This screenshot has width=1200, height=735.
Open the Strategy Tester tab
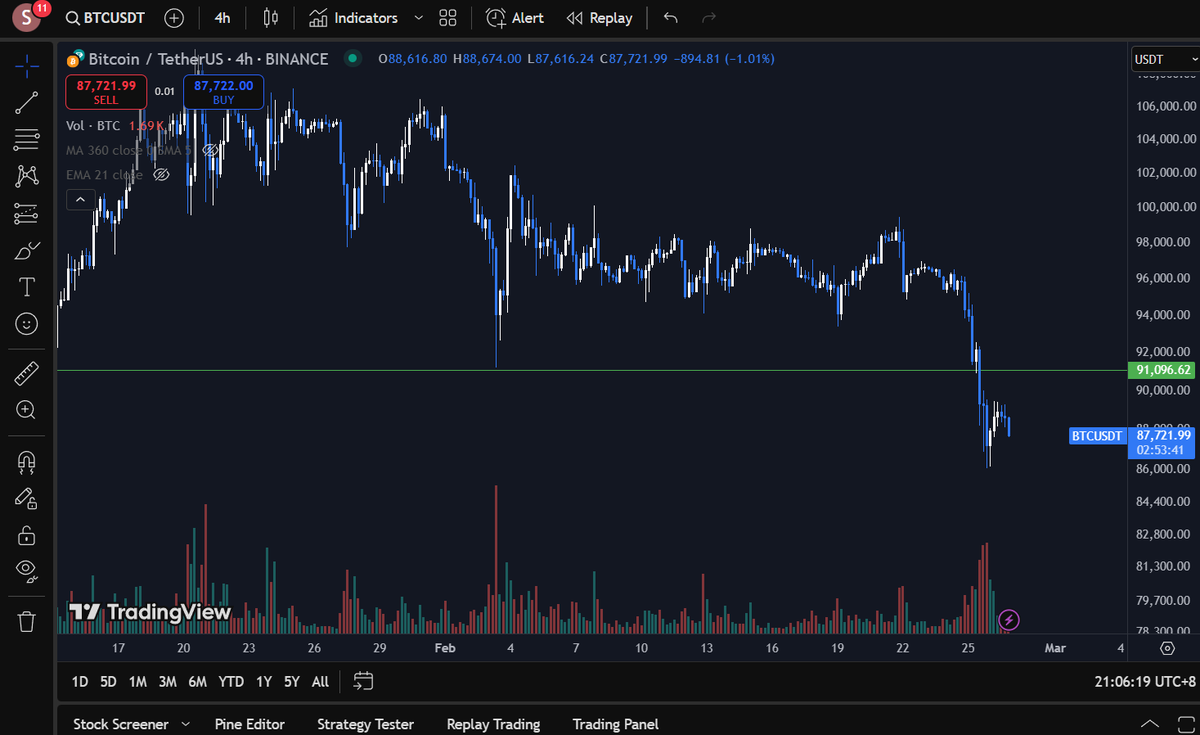[366, 723]
